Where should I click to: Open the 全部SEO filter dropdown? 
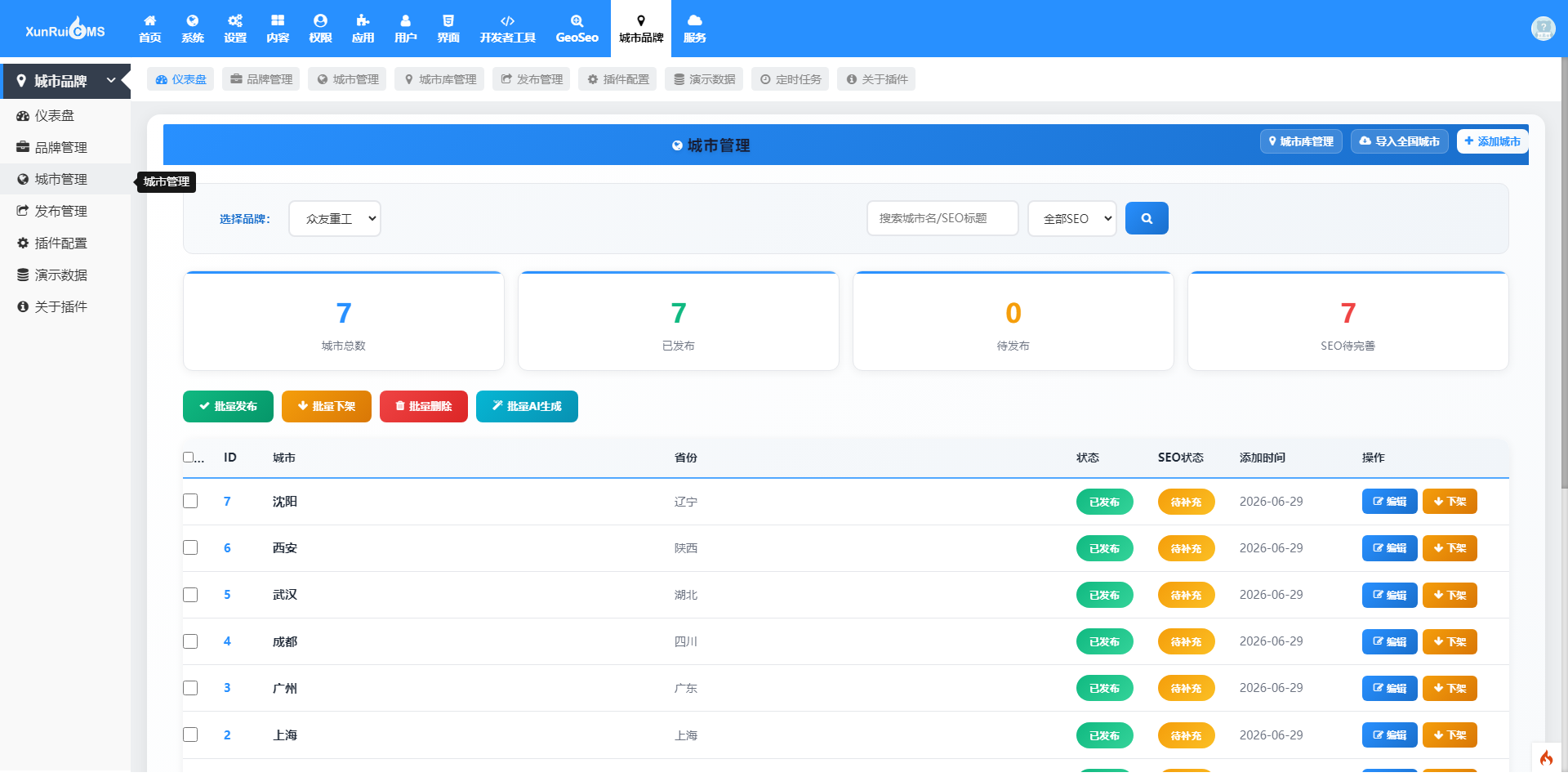[1072, 218]
